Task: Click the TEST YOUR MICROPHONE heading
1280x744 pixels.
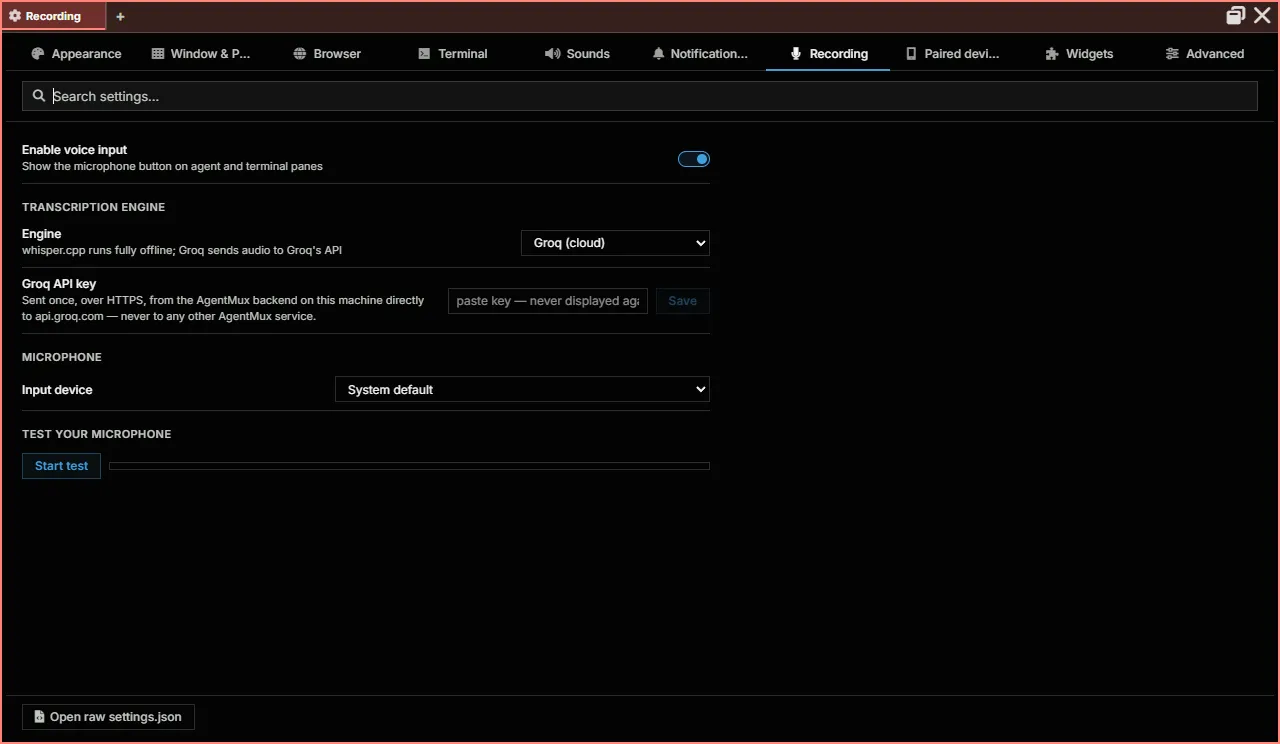Action: pyautogui.click(x=97, y=434)
